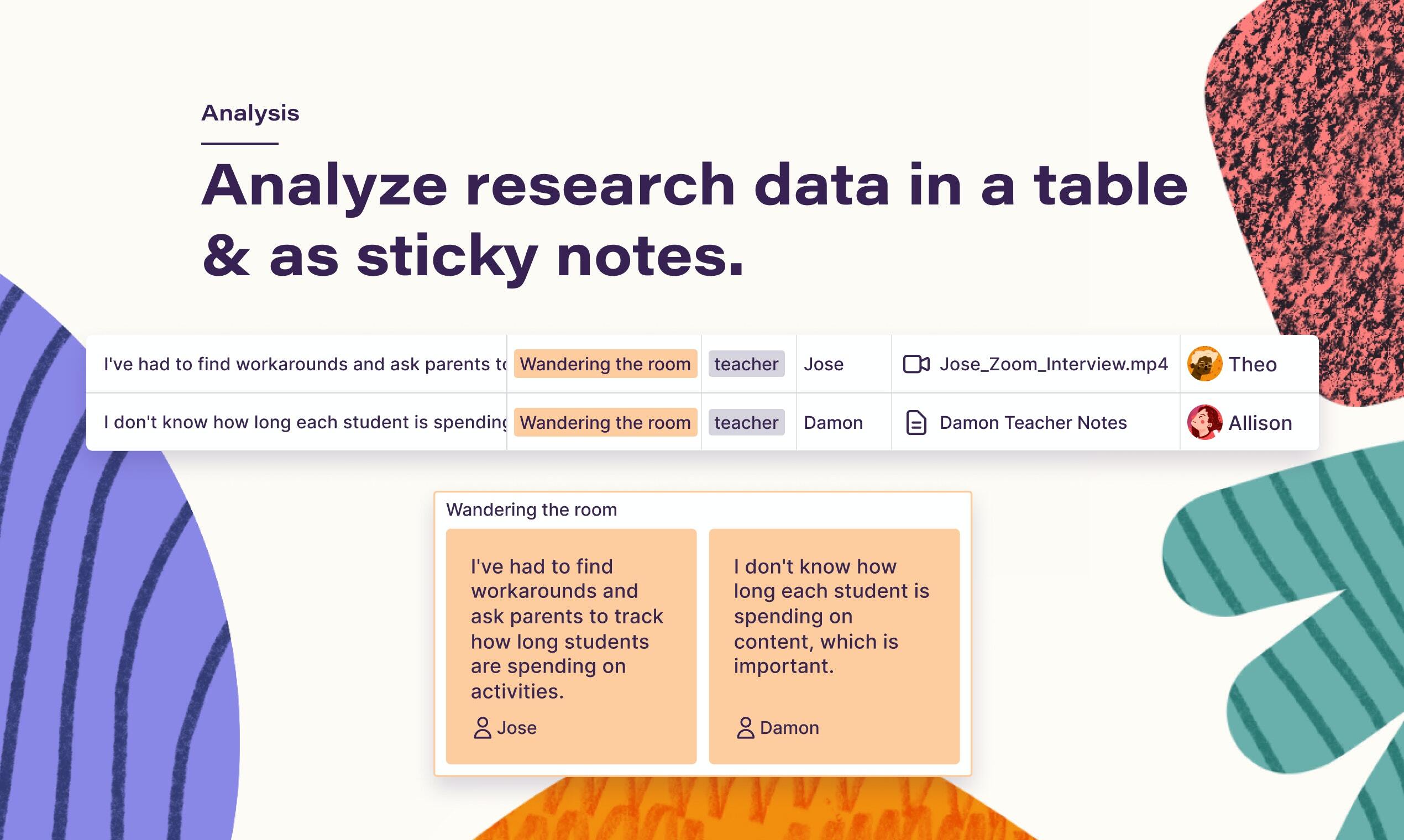This screenshot has width=1404, height=840.
Task: Click the quote cell starting "I don't know how long"
Action: (297, 422)
